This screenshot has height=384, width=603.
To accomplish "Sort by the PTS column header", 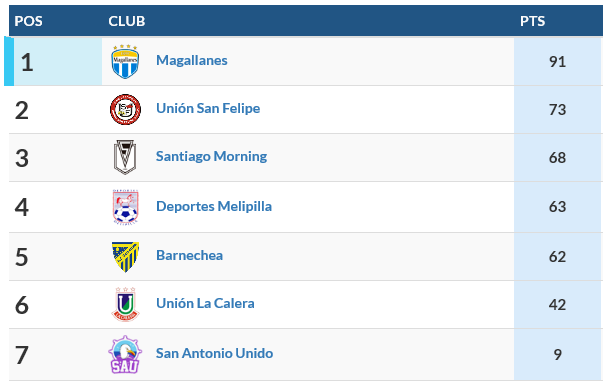I will 532,21.
